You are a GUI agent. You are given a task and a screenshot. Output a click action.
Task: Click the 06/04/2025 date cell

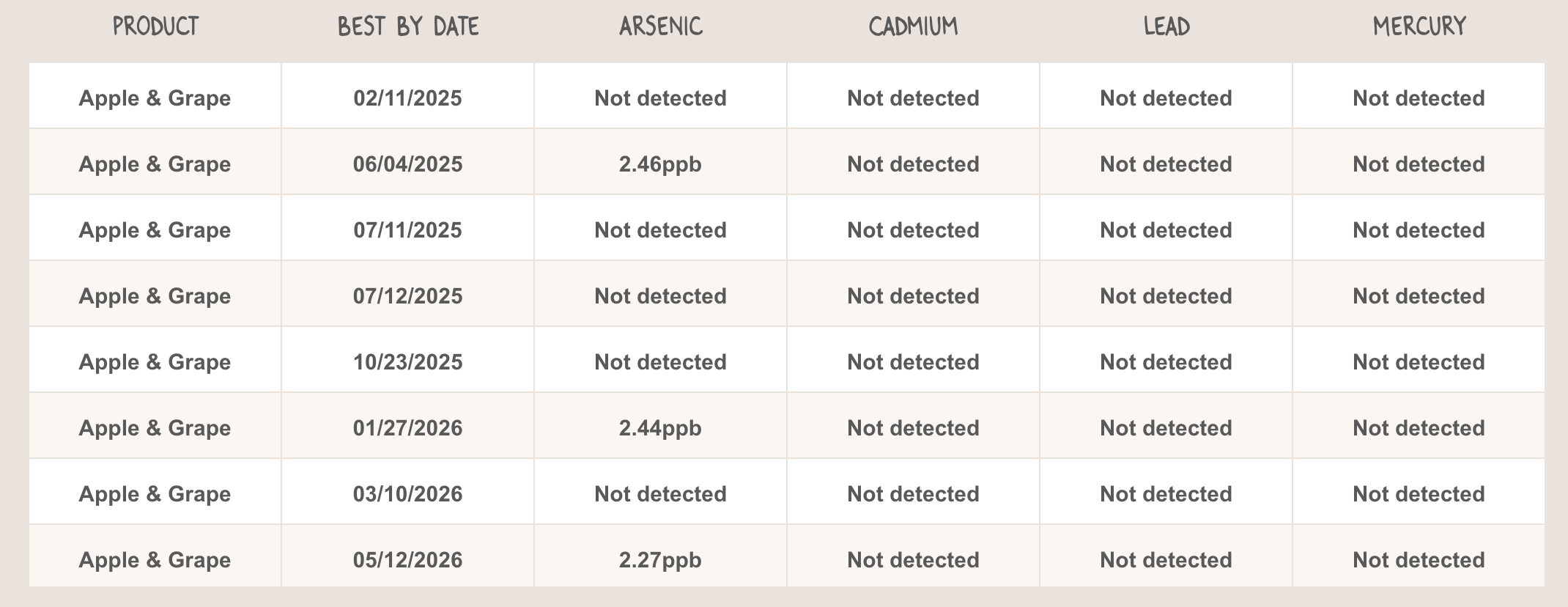click(408, 164)
